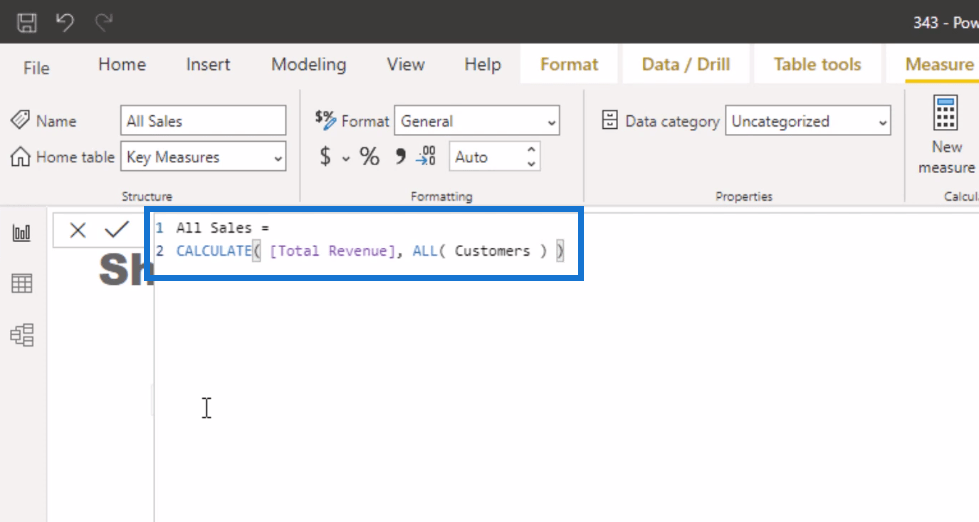Image resolution: width=979 pixels, height=522 pixels.
Task: Switch to the Modeling tab
Action: [x=308, y=64]
